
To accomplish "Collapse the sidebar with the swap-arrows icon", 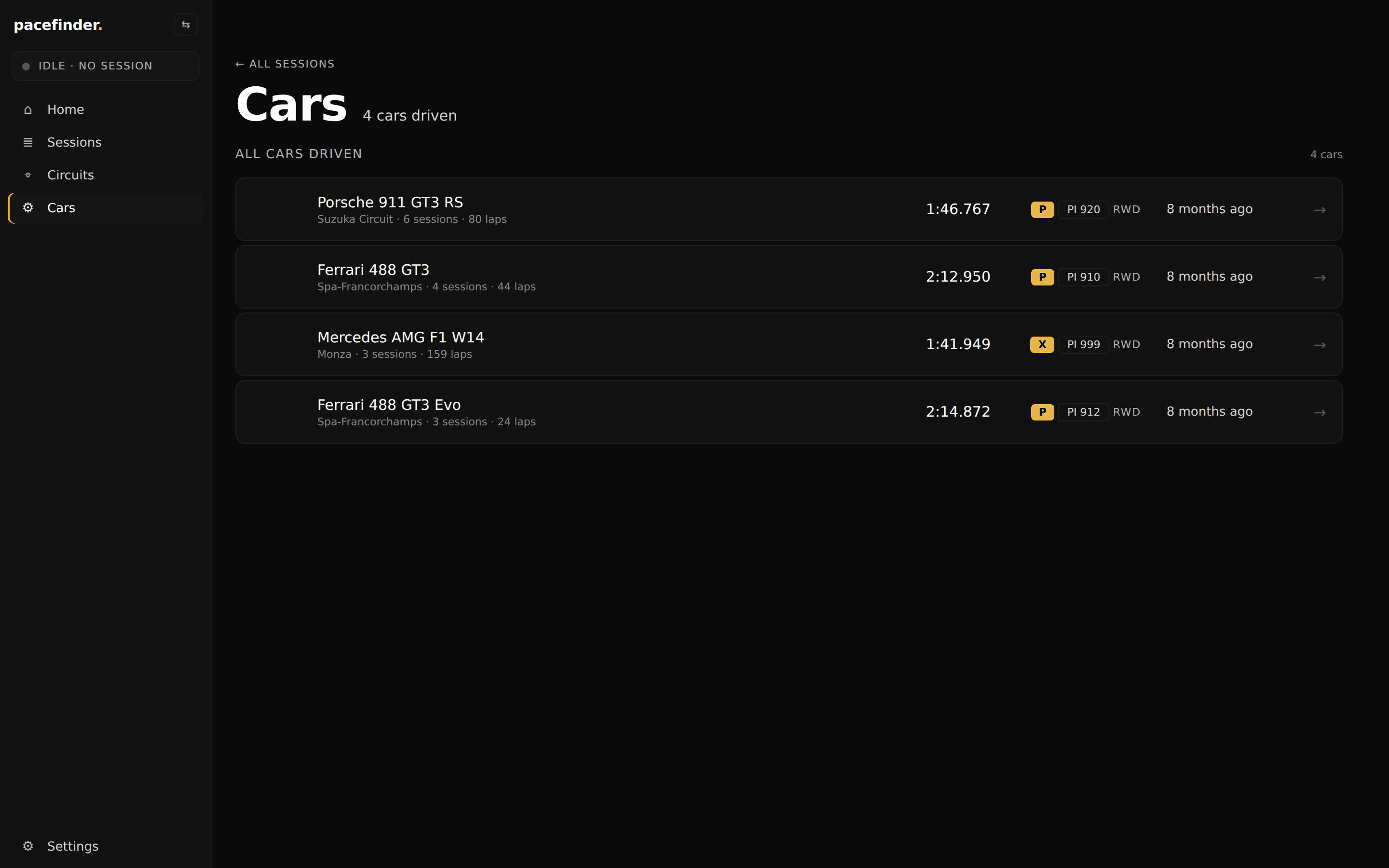I will tap(185, 25).
